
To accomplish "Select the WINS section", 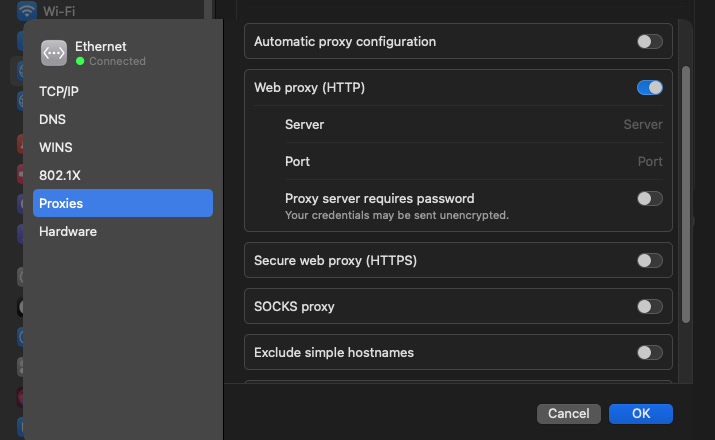I will pos(123,147).
